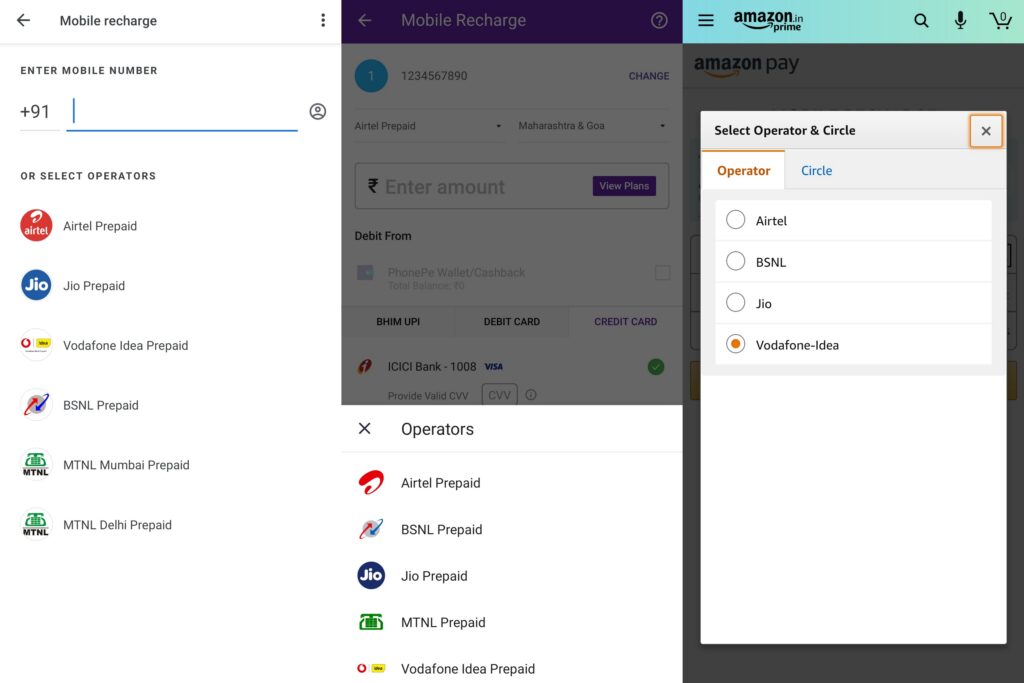
Task: Close the Operators bottom sheet
Action: 364,428
